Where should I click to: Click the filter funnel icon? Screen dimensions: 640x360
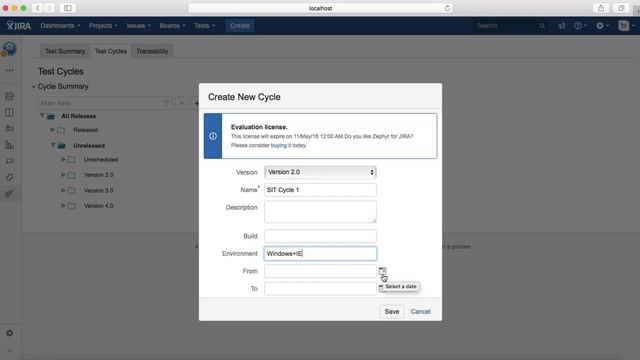pos(166,103)
